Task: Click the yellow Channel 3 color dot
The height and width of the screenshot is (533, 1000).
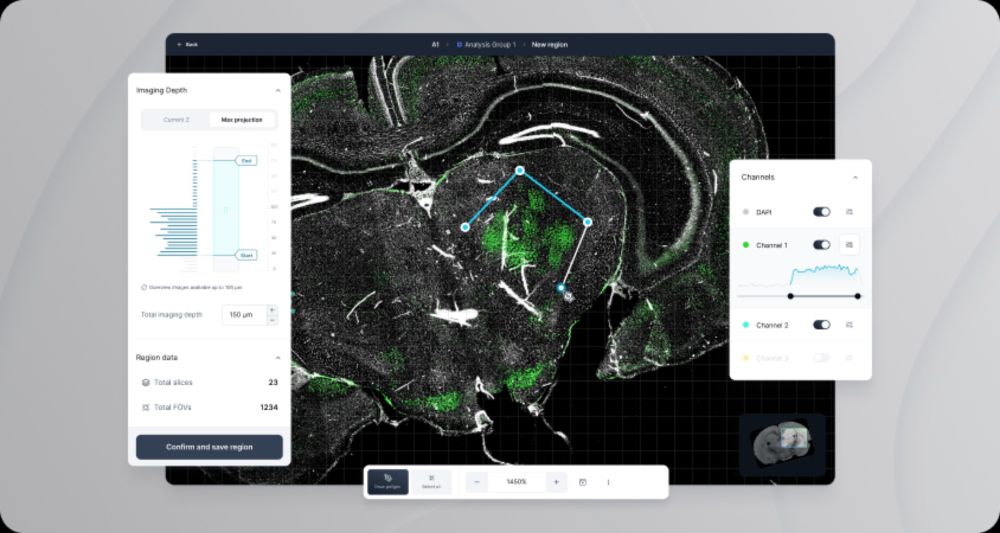Action: coord(746,358)
